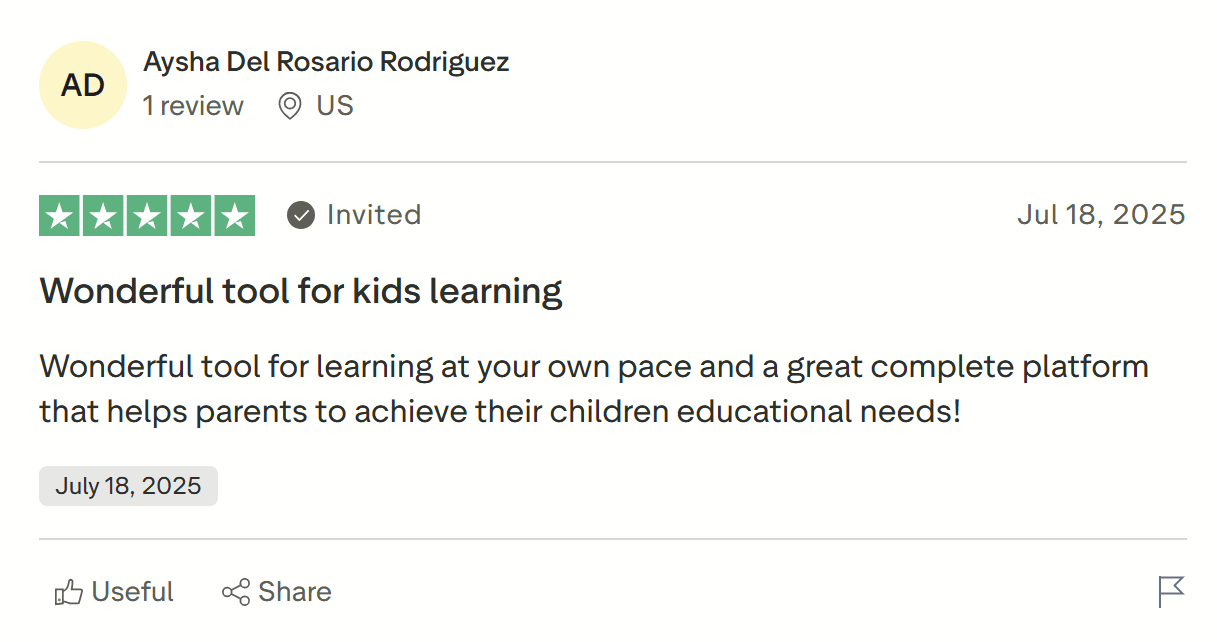Report this review using the flag icon
1217x642 pixels.
(1170, 591)
